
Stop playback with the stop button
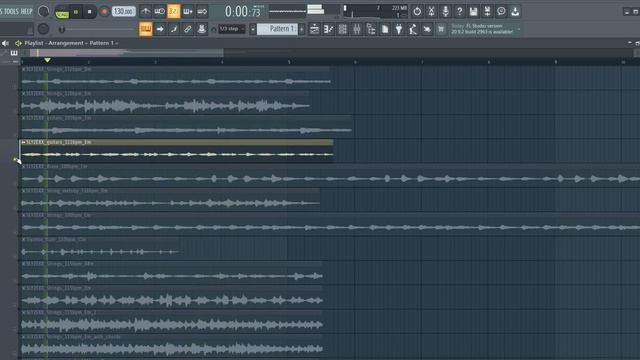pyautogui.click(x=89, y=12)
